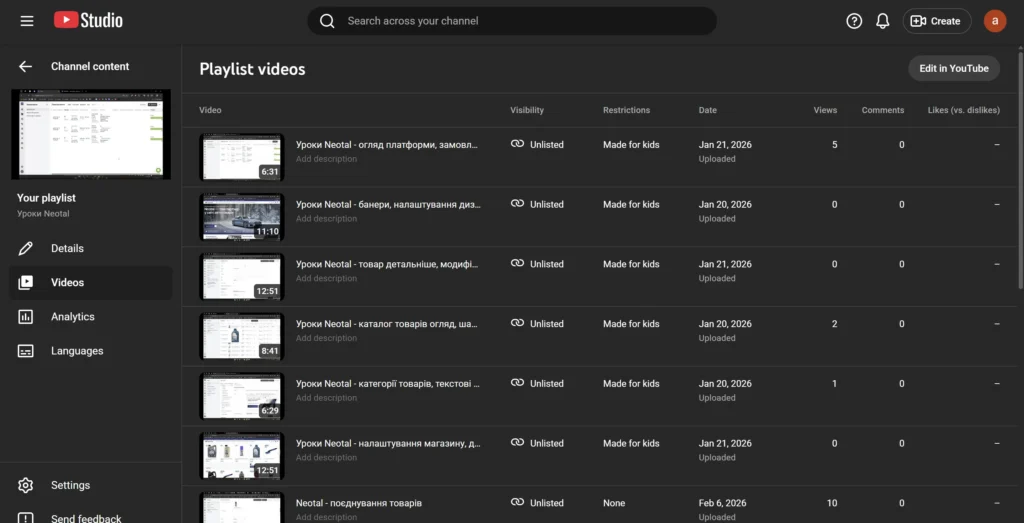1024x523 pixels.
Task: Open playlist Details in sidebar
Action: coord(67,248)
